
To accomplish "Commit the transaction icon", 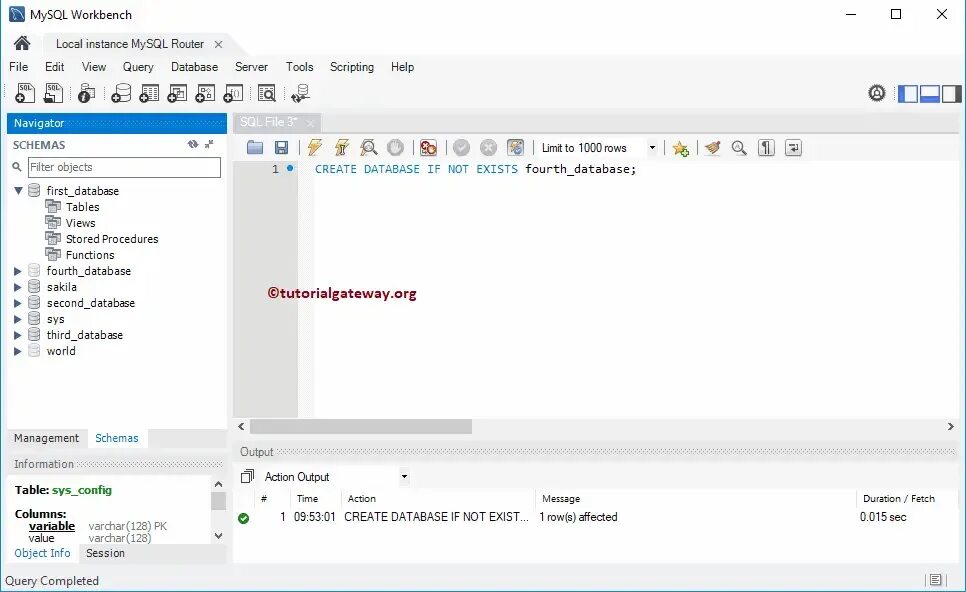I will tap(461, 147).
